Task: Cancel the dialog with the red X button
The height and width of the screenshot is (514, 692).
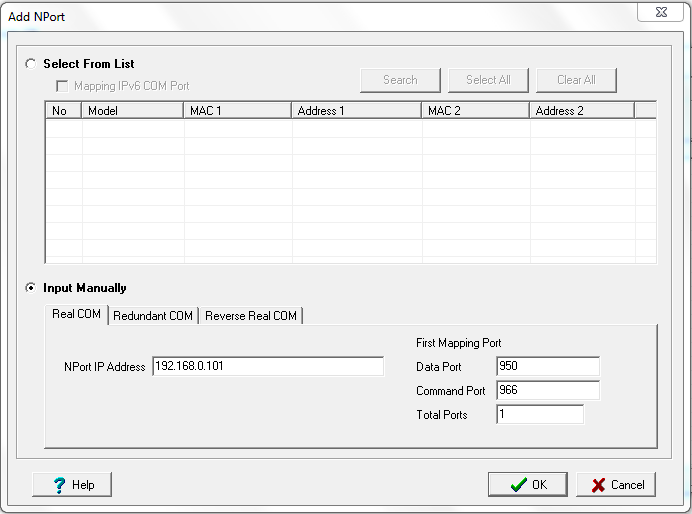Action: (x=616, y=484)
